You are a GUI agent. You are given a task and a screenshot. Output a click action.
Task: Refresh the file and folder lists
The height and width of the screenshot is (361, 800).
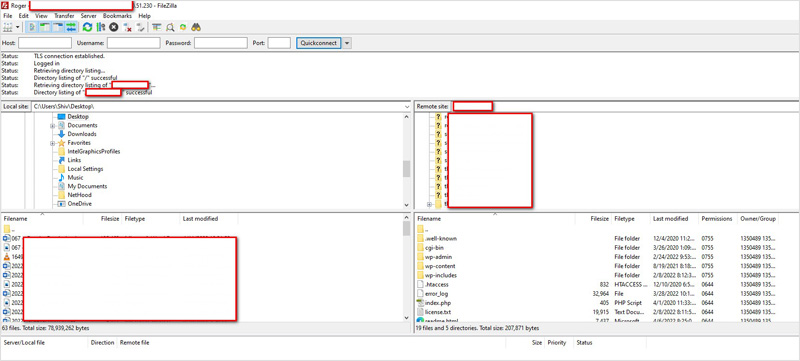tap(87, 27)
